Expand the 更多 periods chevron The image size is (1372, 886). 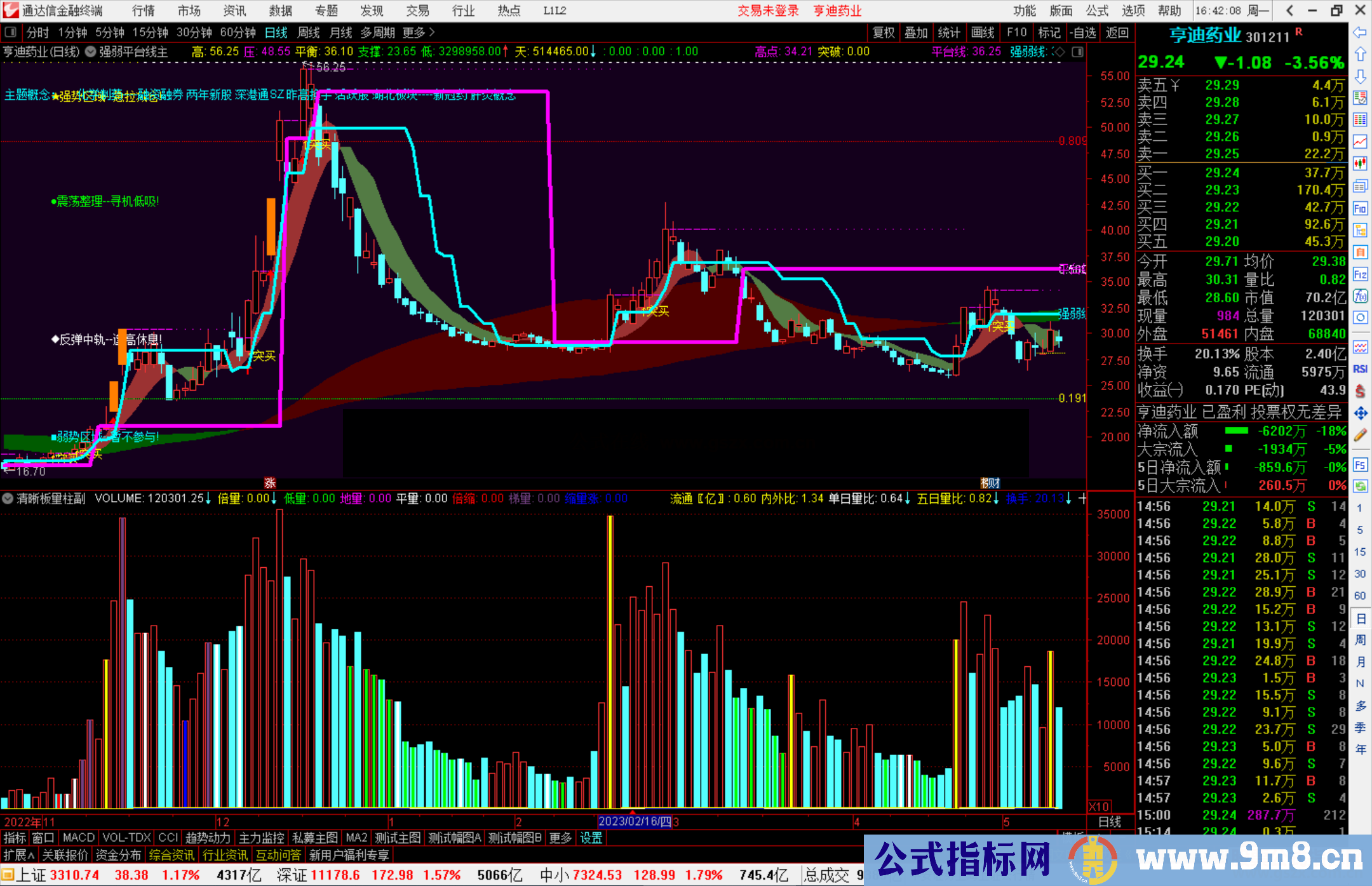432,32
